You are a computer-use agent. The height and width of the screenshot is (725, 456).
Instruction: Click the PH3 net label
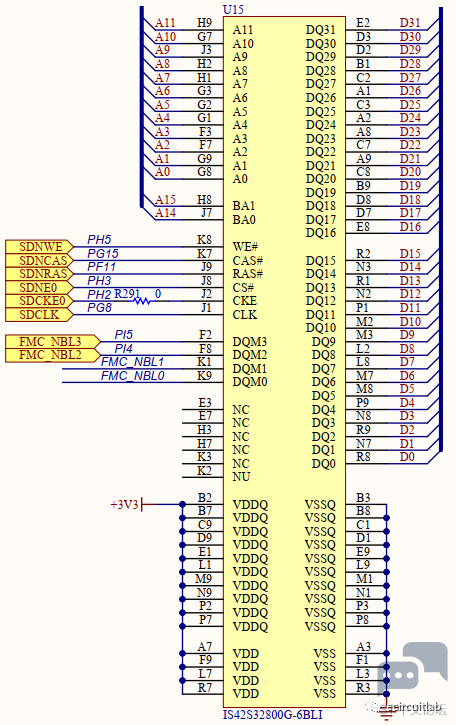tap(99, 281)
